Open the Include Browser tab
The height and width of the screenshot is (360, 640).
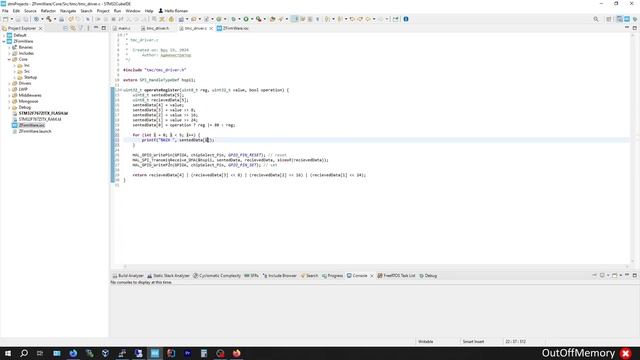[280, 276]
